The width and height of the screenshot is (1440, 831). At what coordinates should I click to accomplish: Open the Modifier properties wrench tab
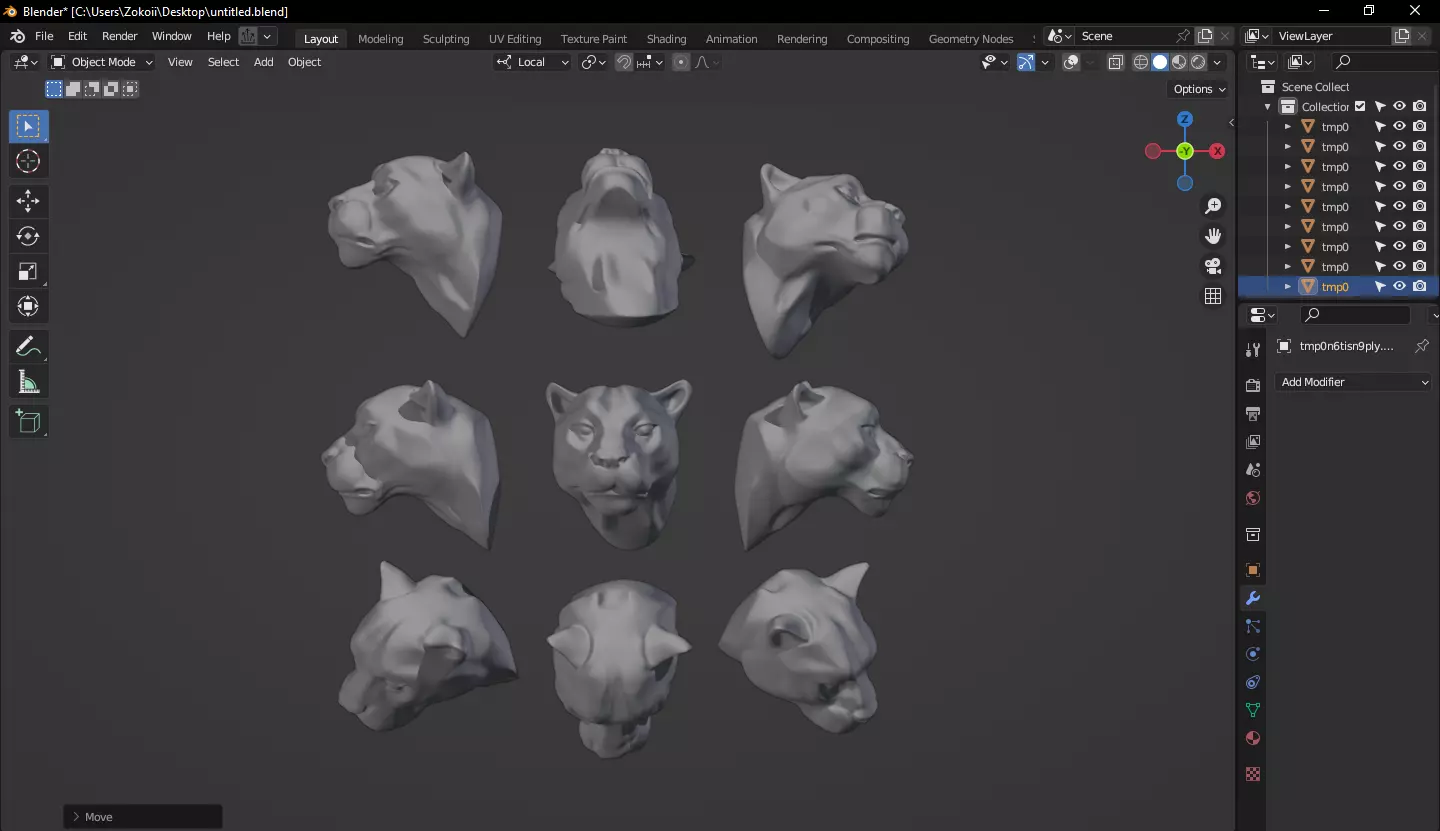[x=1252, y=598]
